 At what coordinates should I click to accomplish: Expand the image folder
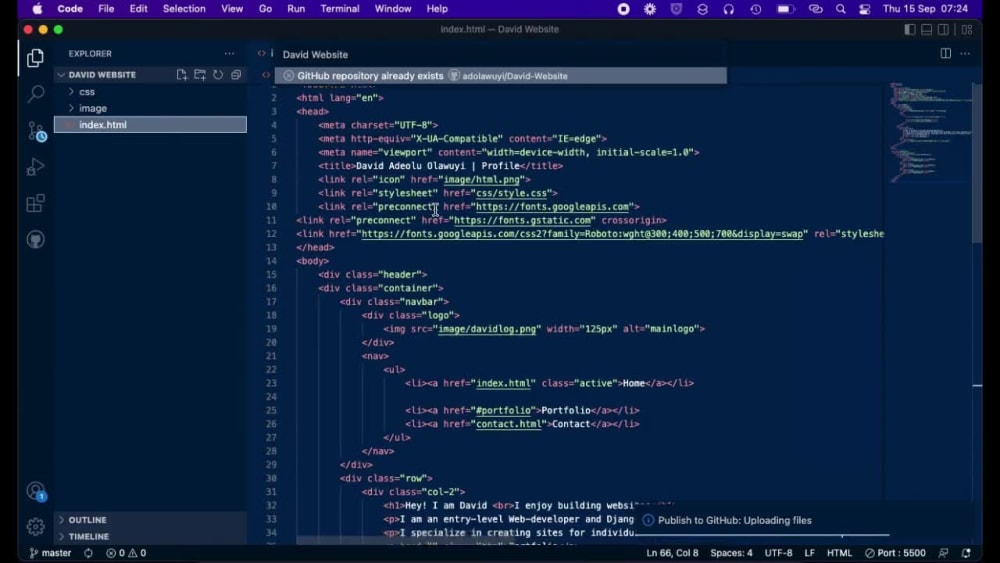pos(151,108)
